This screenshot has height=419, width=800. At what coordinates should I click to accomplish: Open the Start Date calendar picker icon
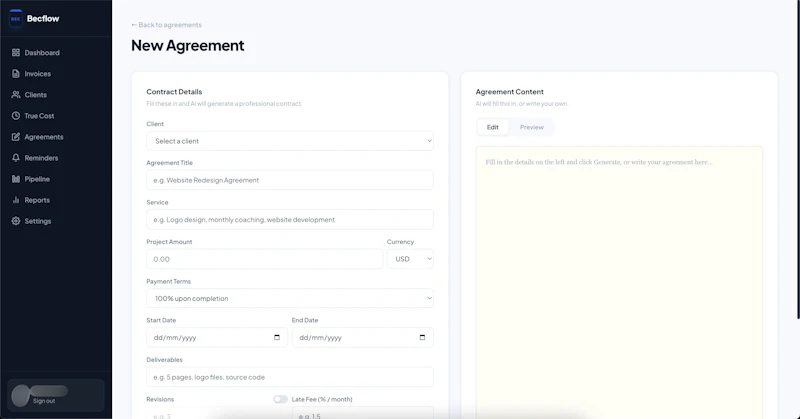coord(277,337)
